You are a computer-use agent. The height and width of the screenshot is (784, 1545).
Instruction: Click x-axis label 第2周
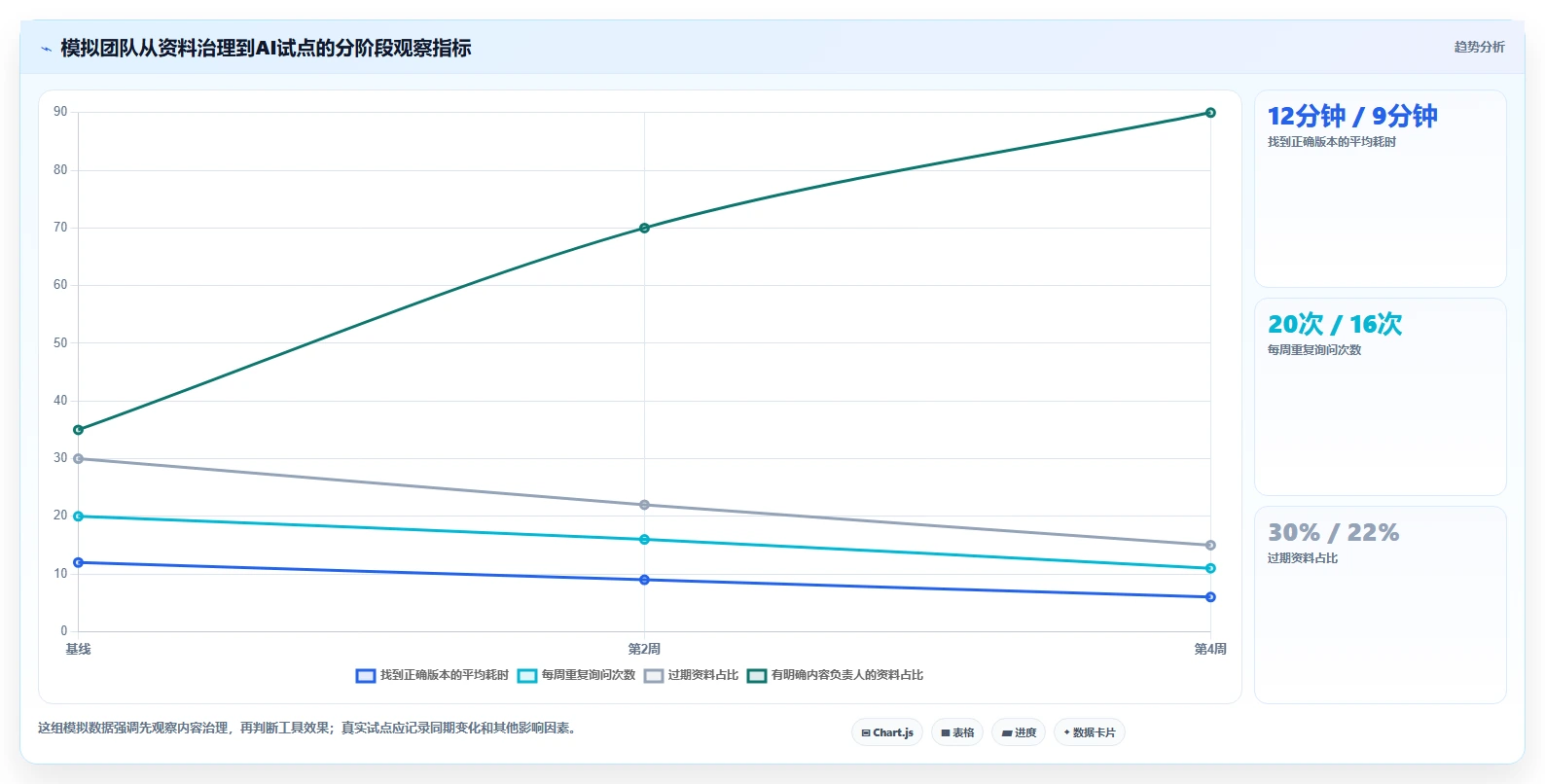[644, 649]
